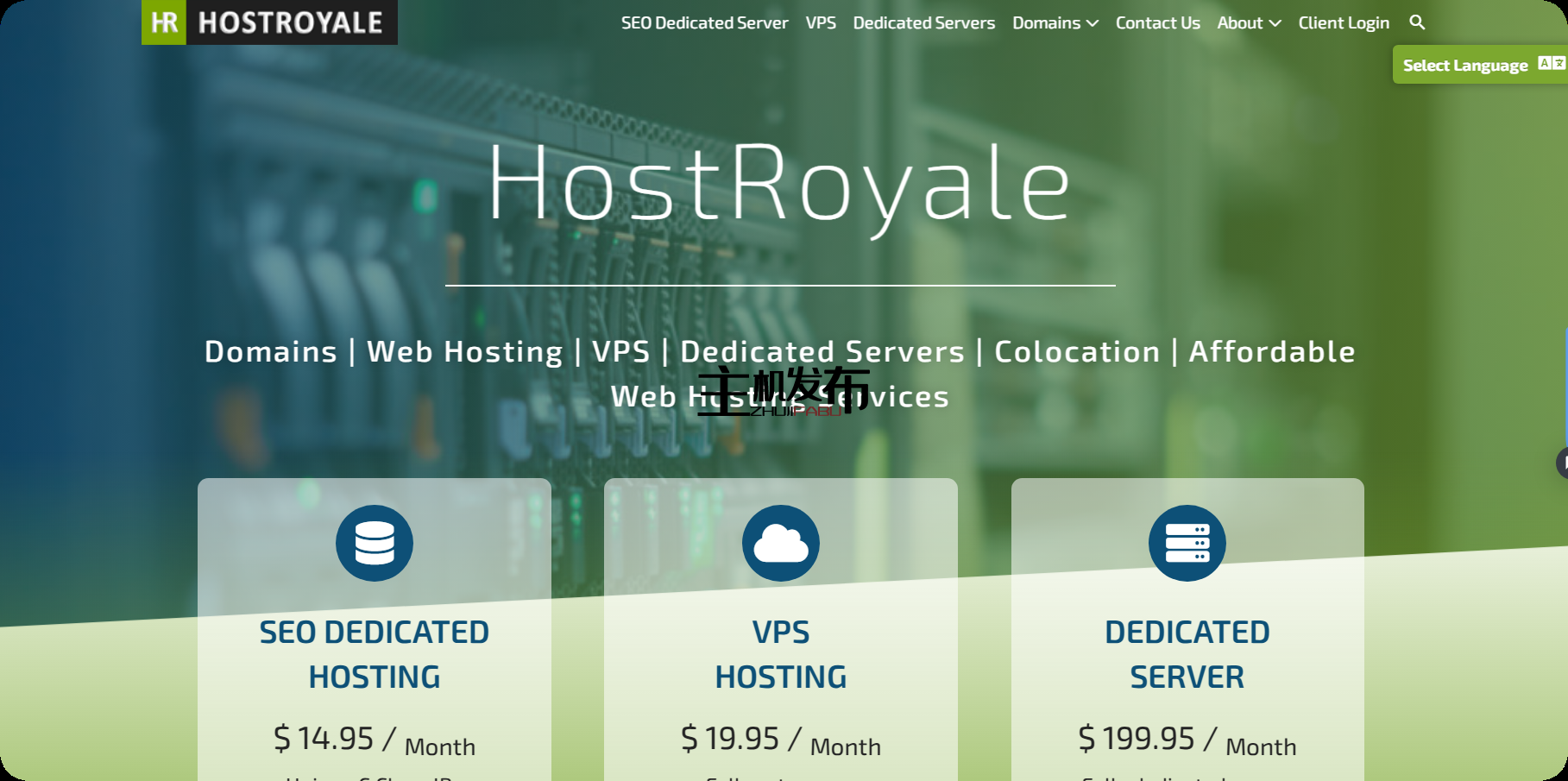The width and height of the screenshot is (1568, 781).
Task: Expand the About dropdown menu
Action: pyautogui.click(x=1249, y=23)
